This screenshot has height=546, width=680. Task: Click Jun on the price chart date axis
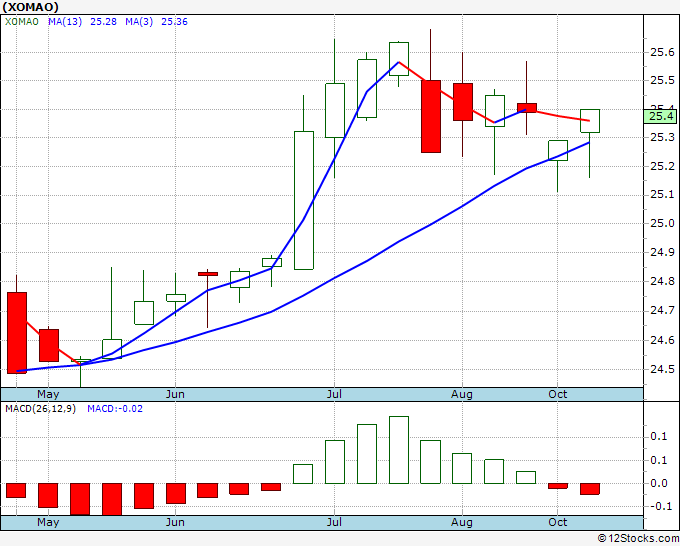tap(175, 394)
